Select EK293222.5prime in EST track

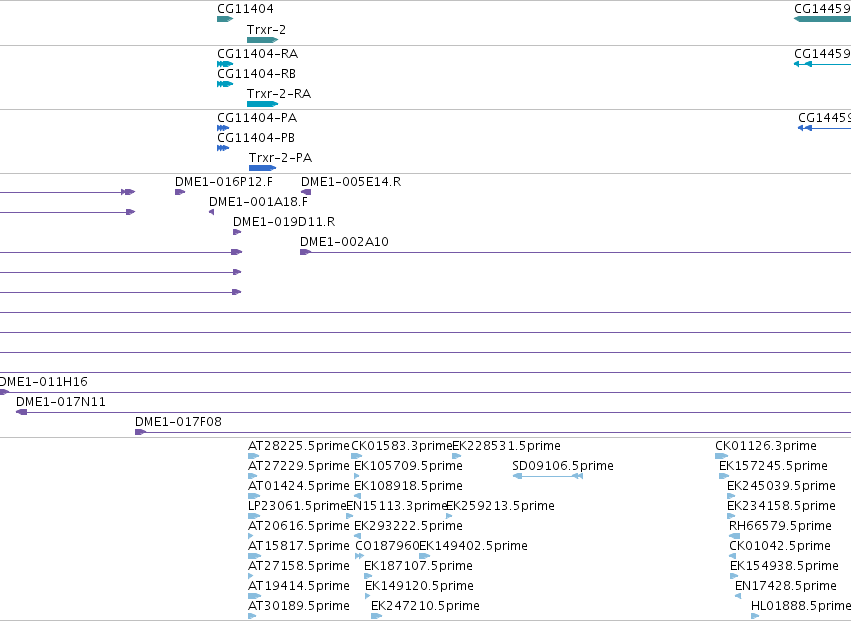(408, 527)
